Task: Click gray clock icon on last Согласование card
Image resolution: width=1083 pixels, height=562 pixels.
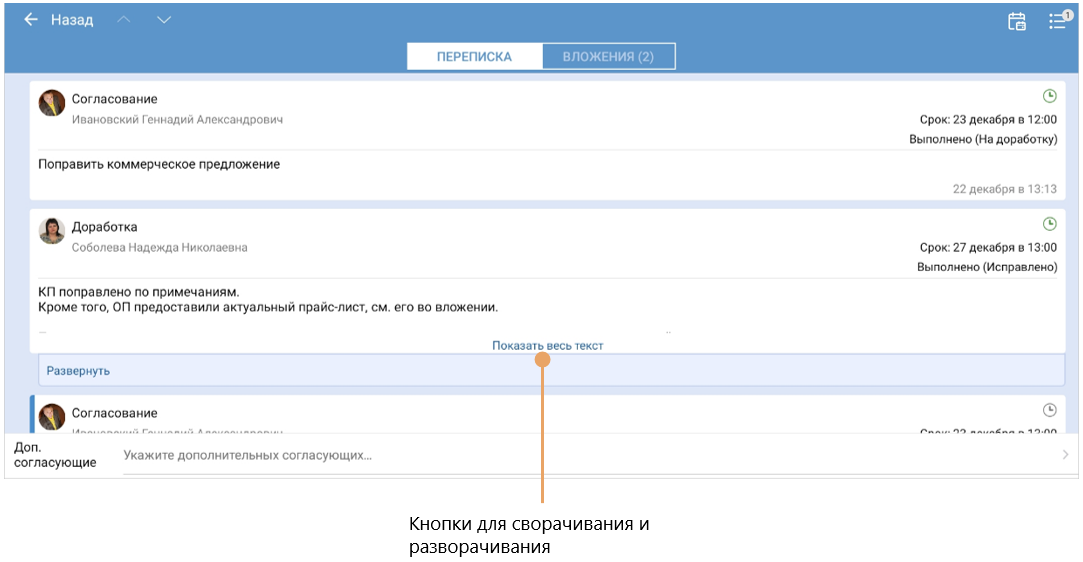Action: coord(1049,410)
